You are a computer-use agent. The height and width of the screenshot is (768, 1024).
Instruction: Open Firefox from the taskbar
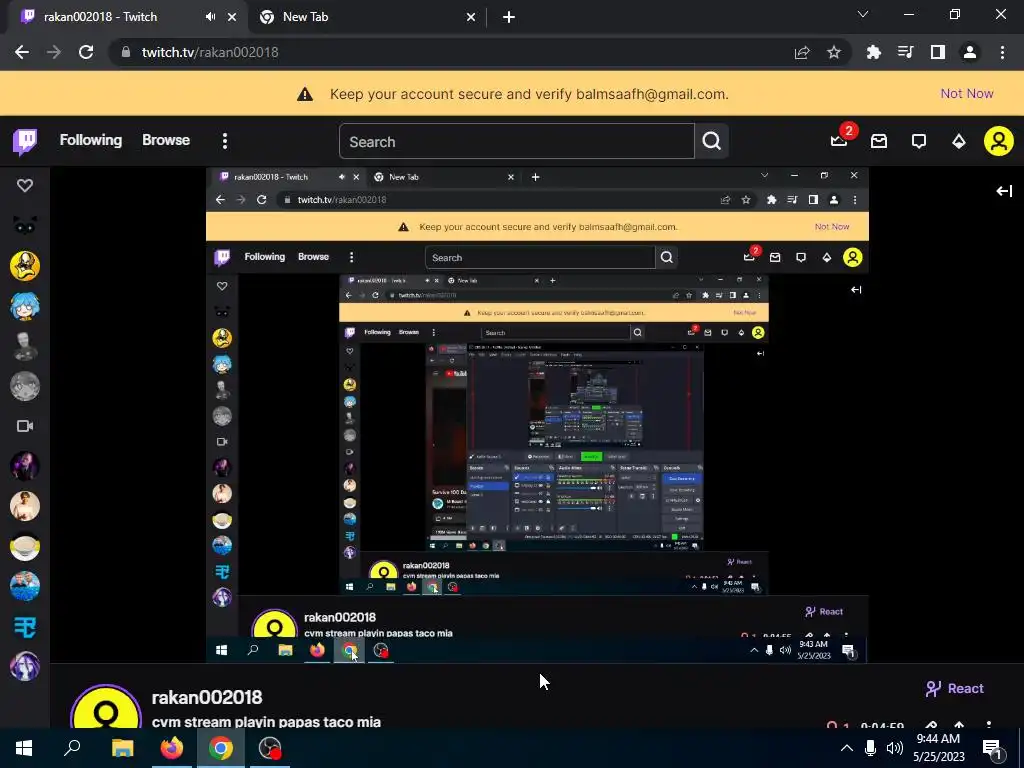click(x=172, y=748)
